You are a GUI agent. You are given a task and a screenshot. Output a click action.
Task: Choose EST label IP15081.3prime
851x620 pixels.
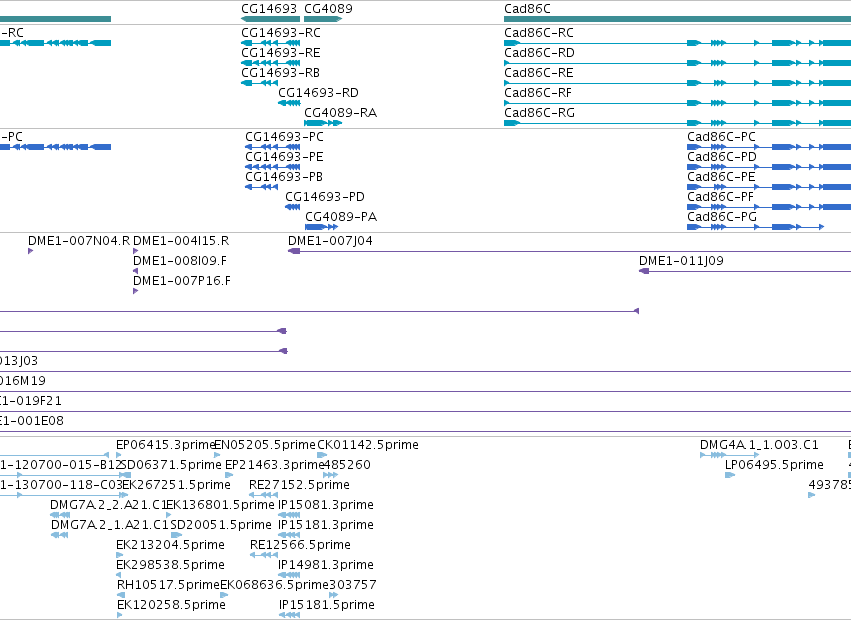[326, 505]
